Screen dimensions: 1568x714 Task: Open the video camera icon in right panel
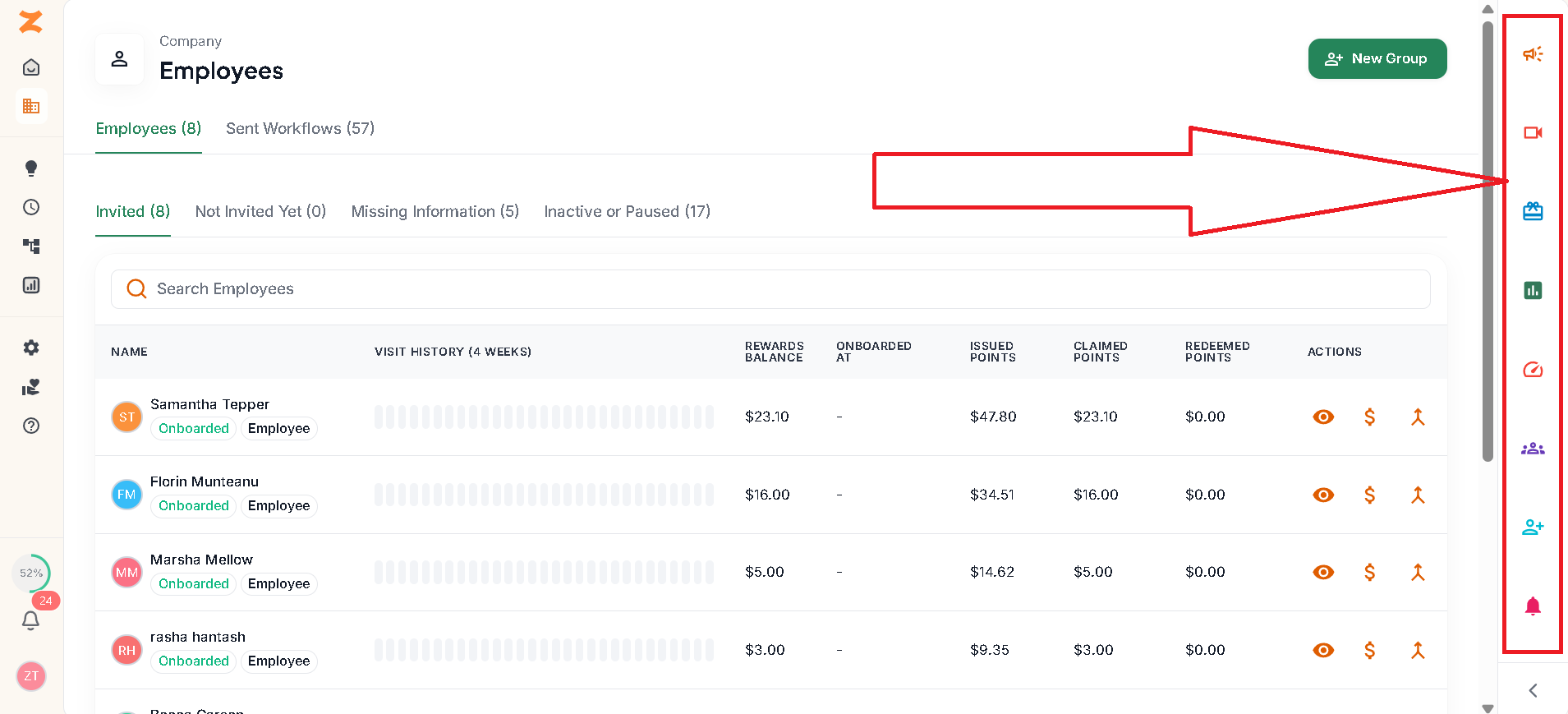coord(1533,132)
